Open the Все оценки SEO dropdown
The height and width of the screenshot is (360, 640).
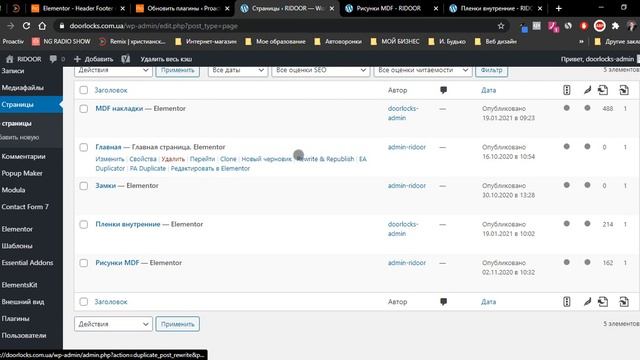[x=320, y=70]
